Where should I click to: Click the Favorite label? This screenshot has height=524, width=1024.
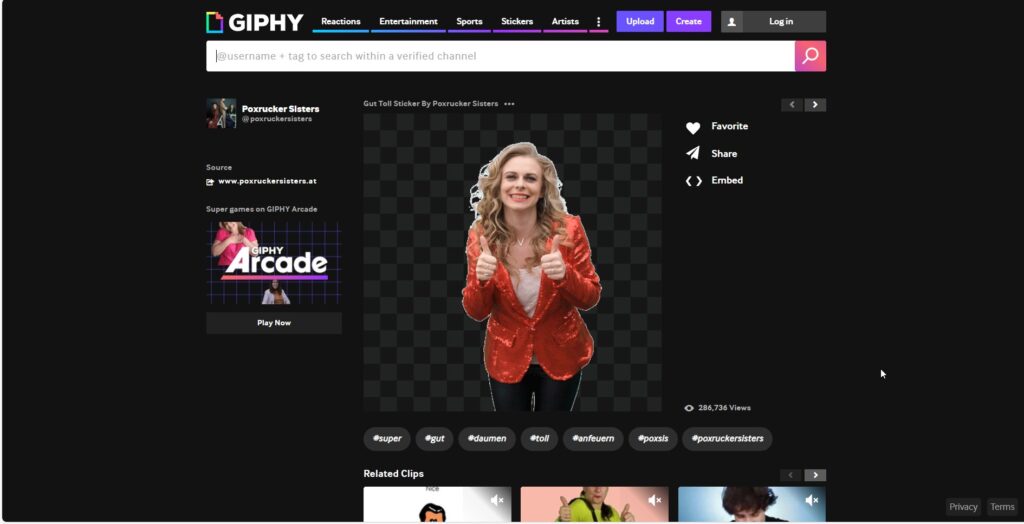click(x=729, y=126)
